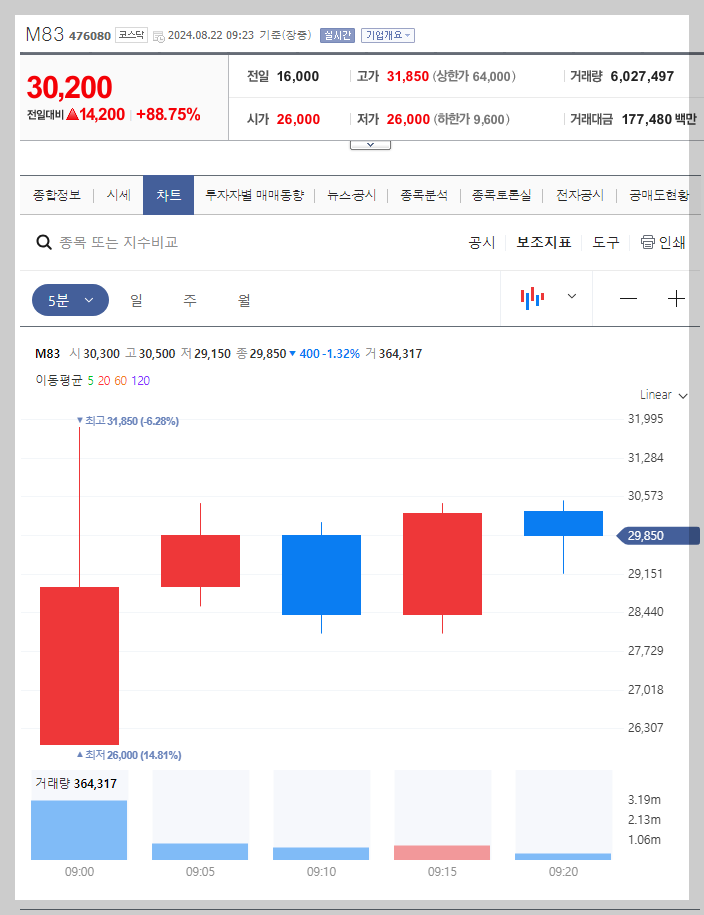Screen dimensions: 704x915
Task: Click the 09:20 time axis label
Action: (563, 872)
